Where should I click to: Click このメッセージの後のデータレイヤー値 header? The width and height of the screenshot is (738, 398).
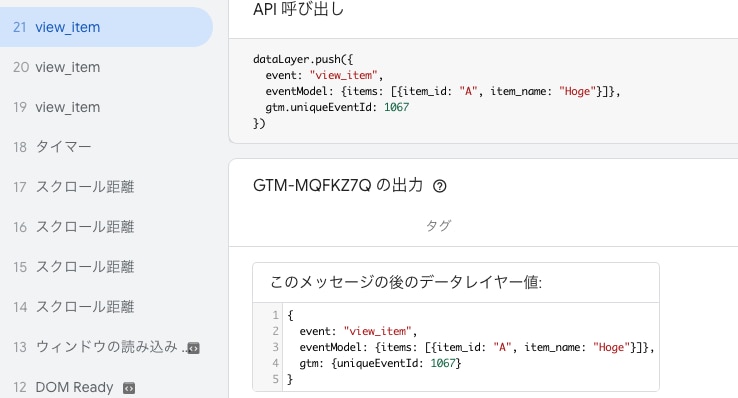406,282
